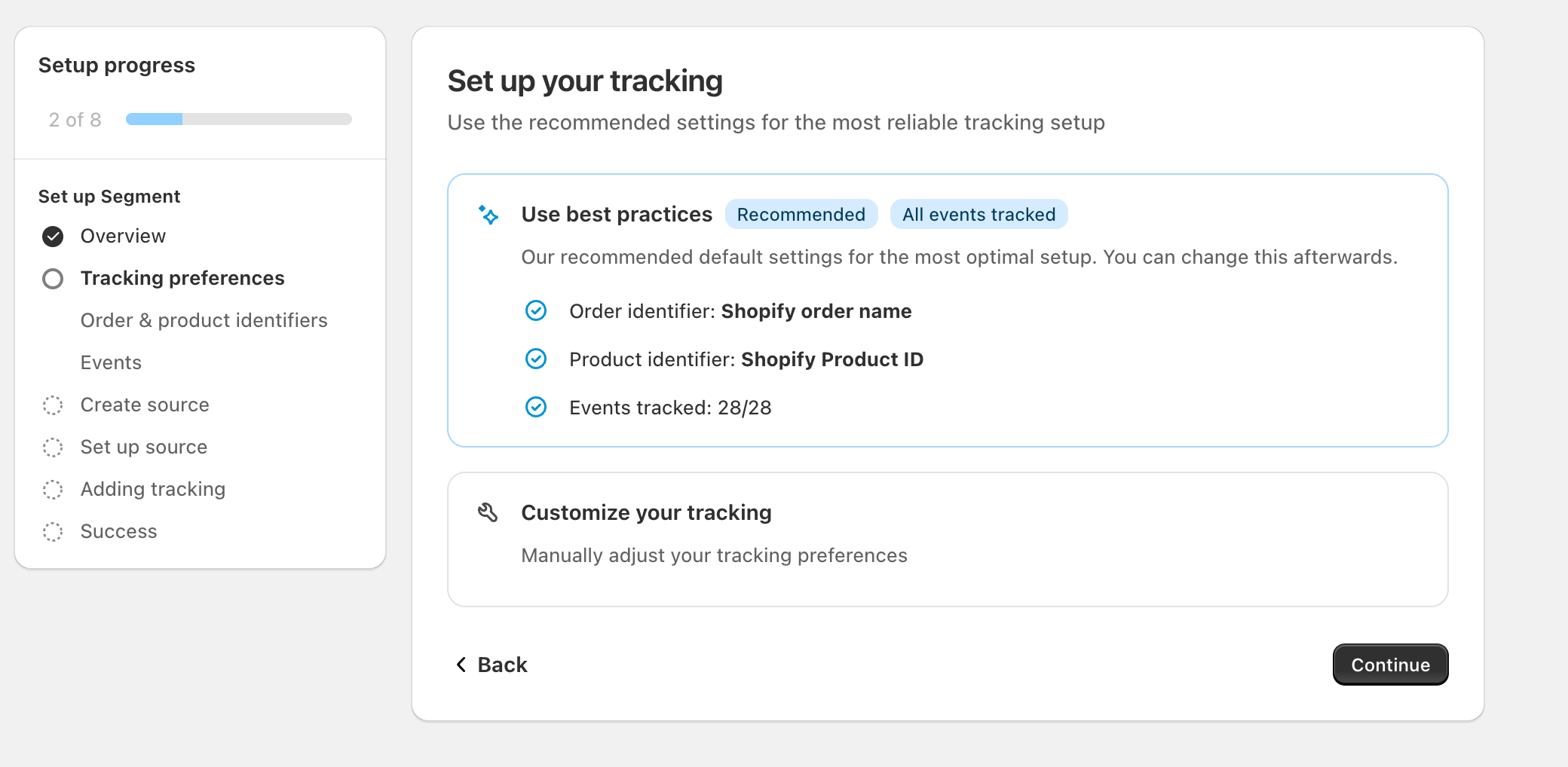Click the dashed circle icon beside Success
The image size is (1568, 767).
(53, 532)
